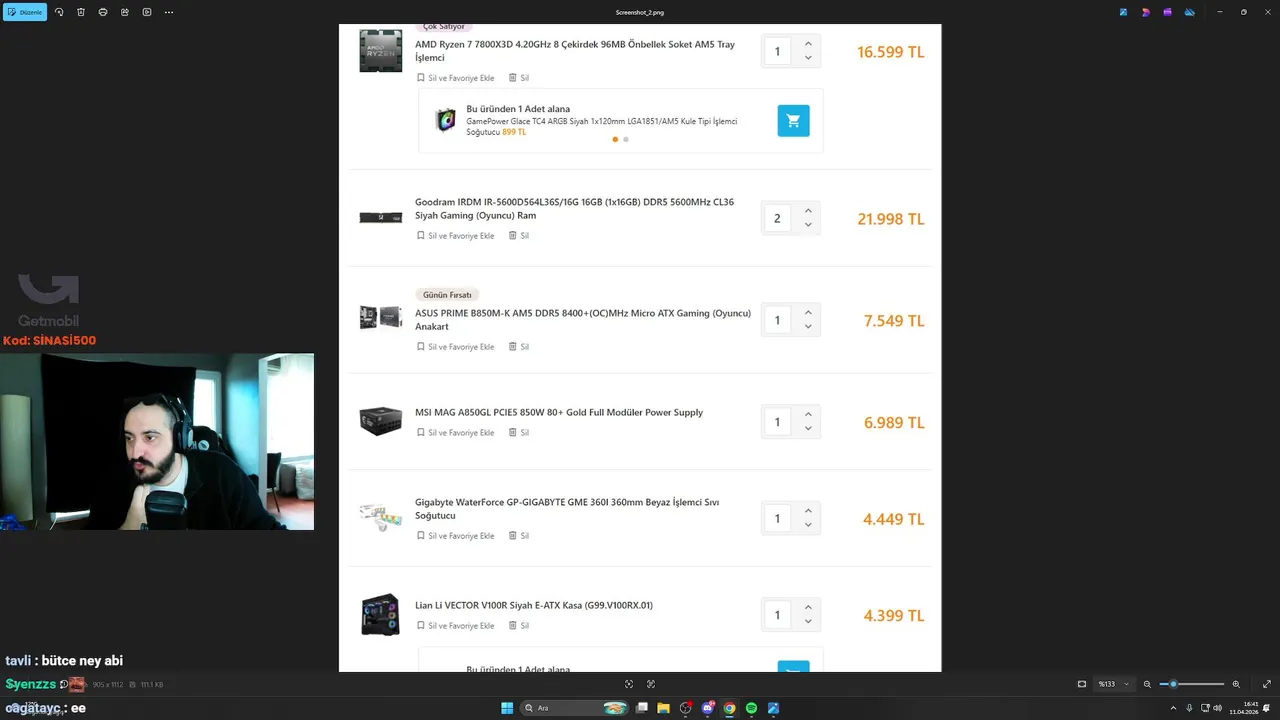Open AMD Ryzen 7 7800X3D product thumbnail
The width and height of the screenshot is (1280, 720).
coord(380,51)
